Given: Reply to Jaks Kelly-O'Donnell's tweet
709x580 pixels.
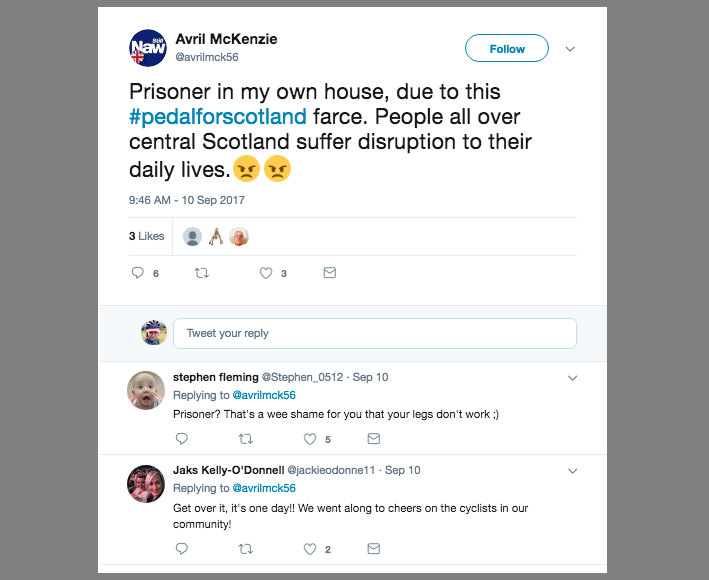Looking at the screenshot, I should coord(181,548).
